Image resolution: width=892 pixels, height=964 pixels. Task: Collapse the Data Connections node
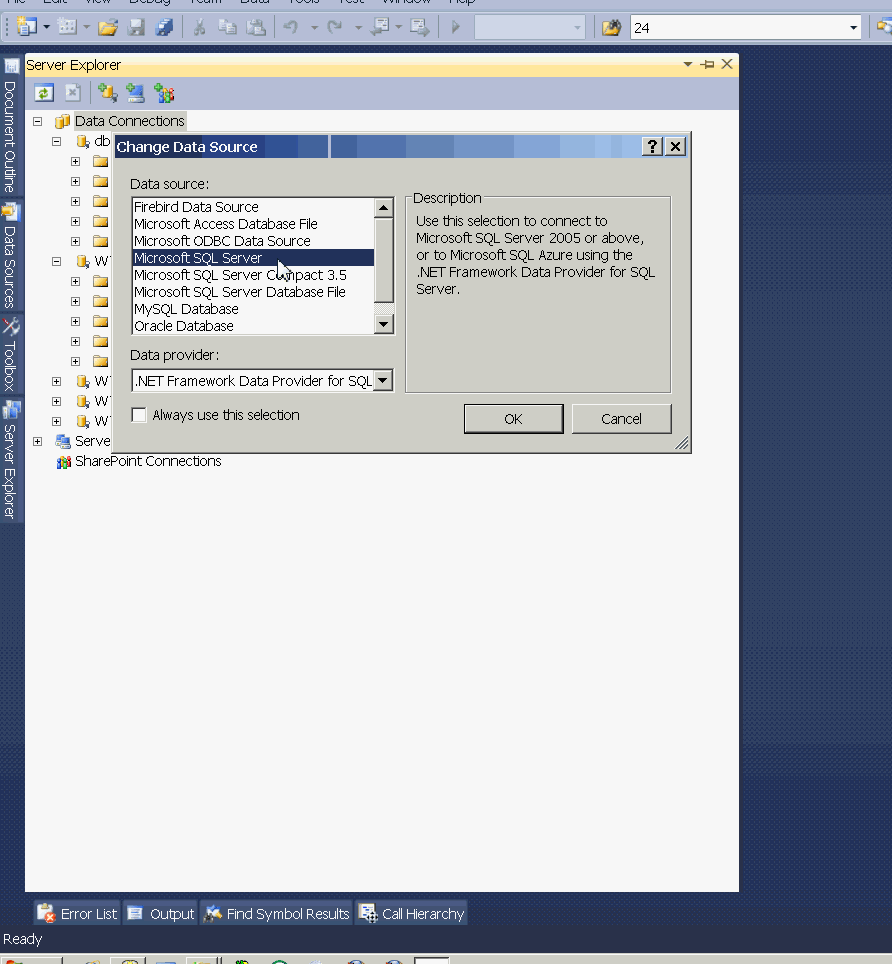pos(37,121)
